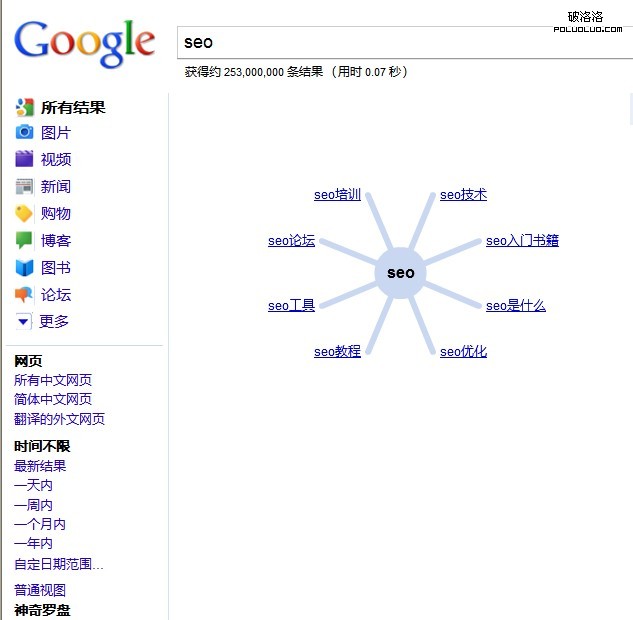Filter by 所有中文网页
Viewport: 633px width, 620px height.
[53, 380]
